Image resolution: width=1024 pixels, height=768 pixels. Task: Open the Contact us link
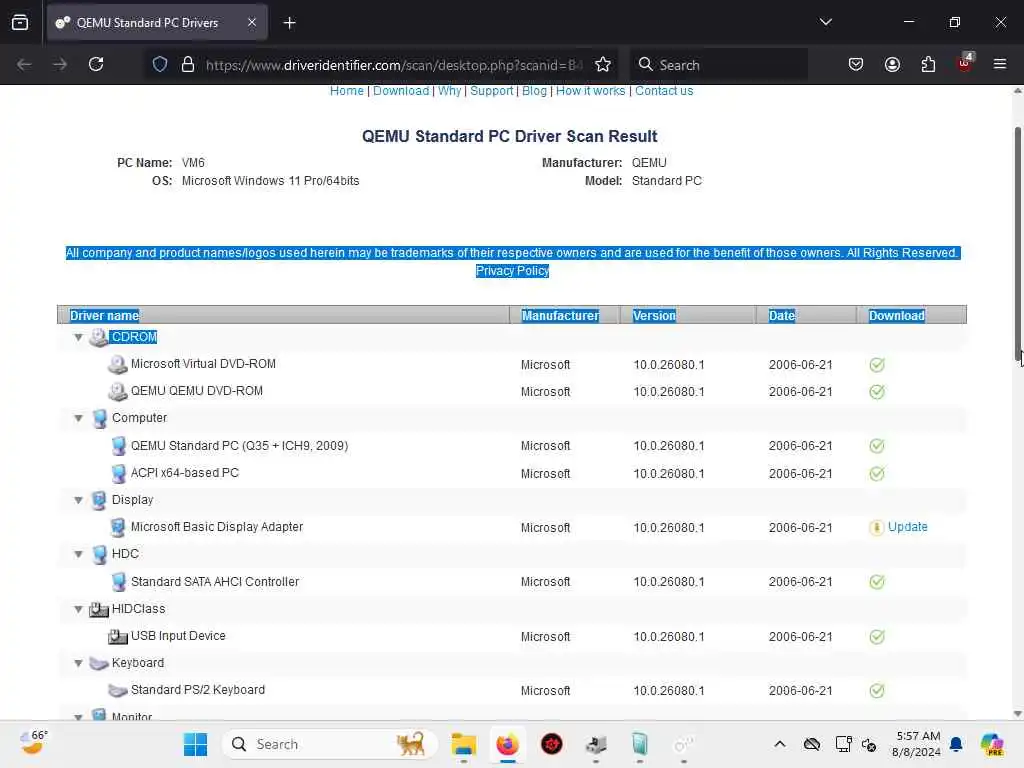coord(664,91)
